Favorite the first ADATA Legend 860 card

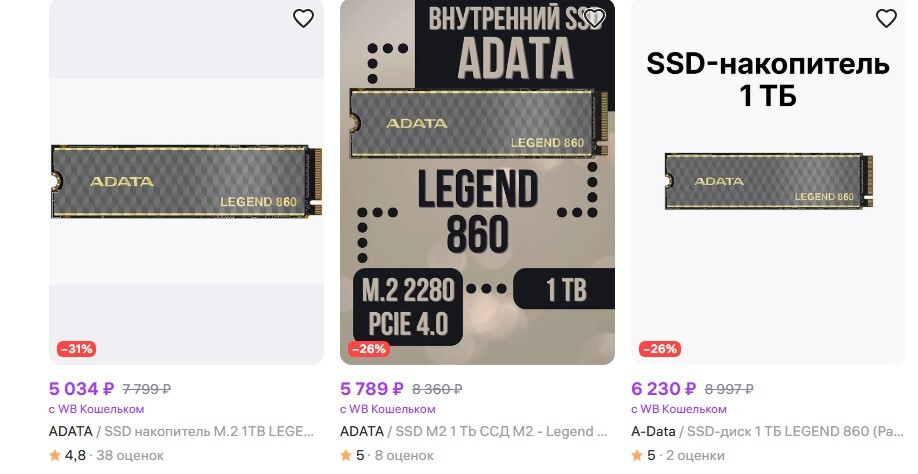303,18
